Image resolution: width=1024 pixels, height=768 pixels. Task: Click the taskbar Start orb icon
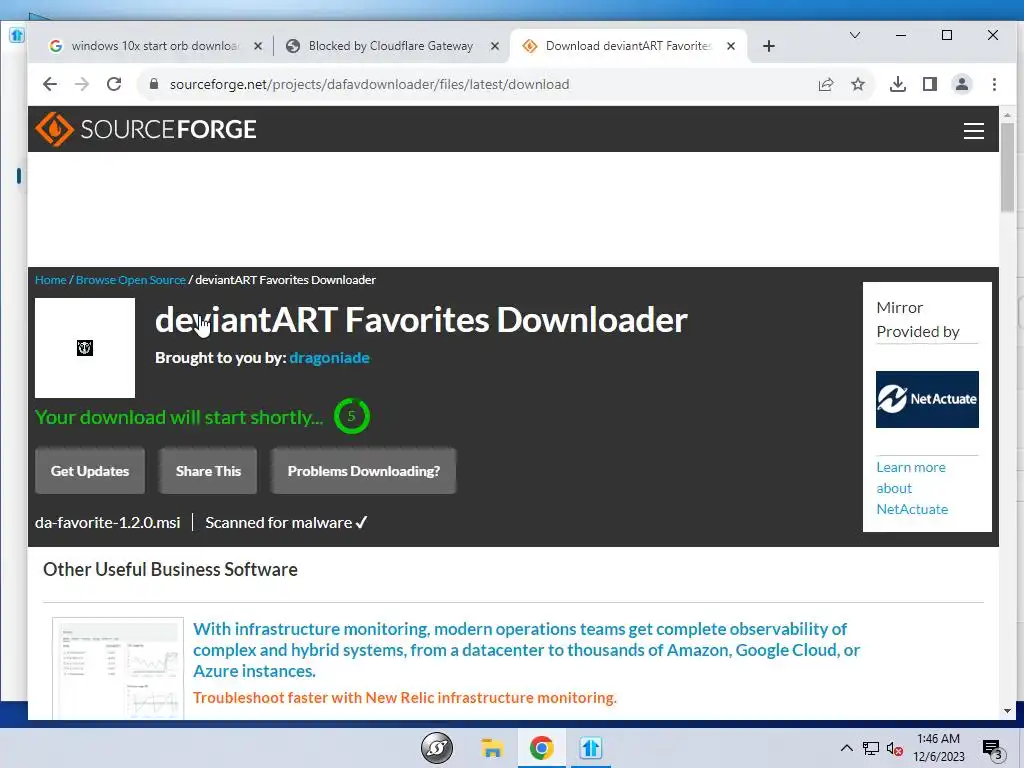(x=437, y=748)
